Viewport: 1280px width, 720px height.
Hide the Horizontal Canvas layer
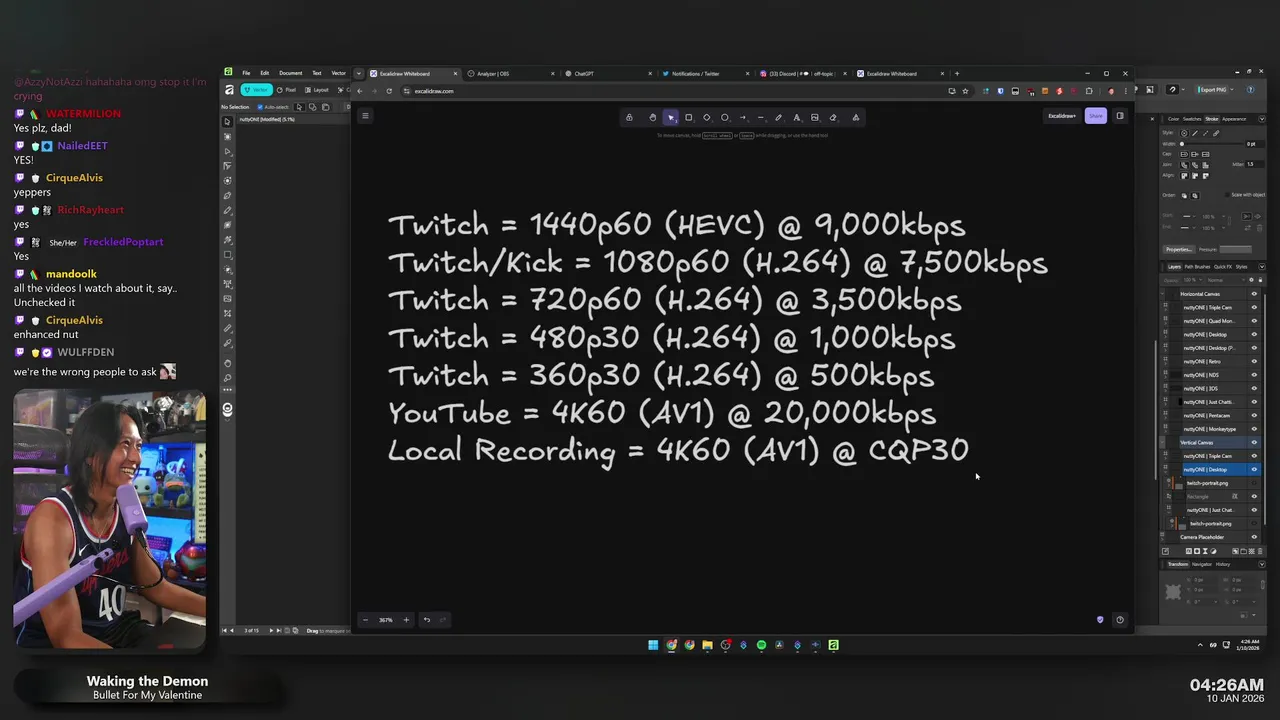1254,294
